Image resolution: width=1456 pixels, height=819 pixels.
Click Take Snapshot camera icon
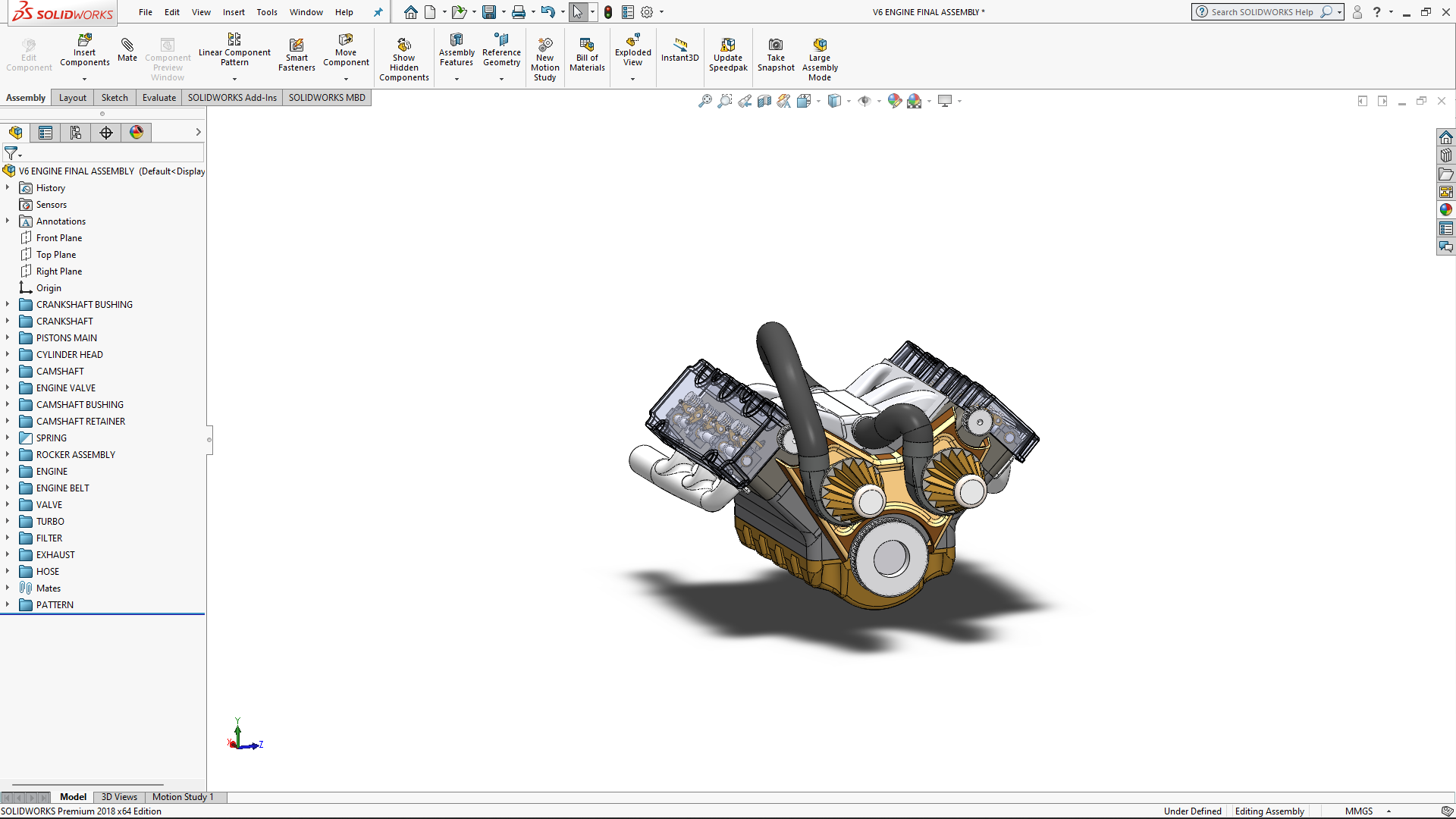tap(776, 45)
